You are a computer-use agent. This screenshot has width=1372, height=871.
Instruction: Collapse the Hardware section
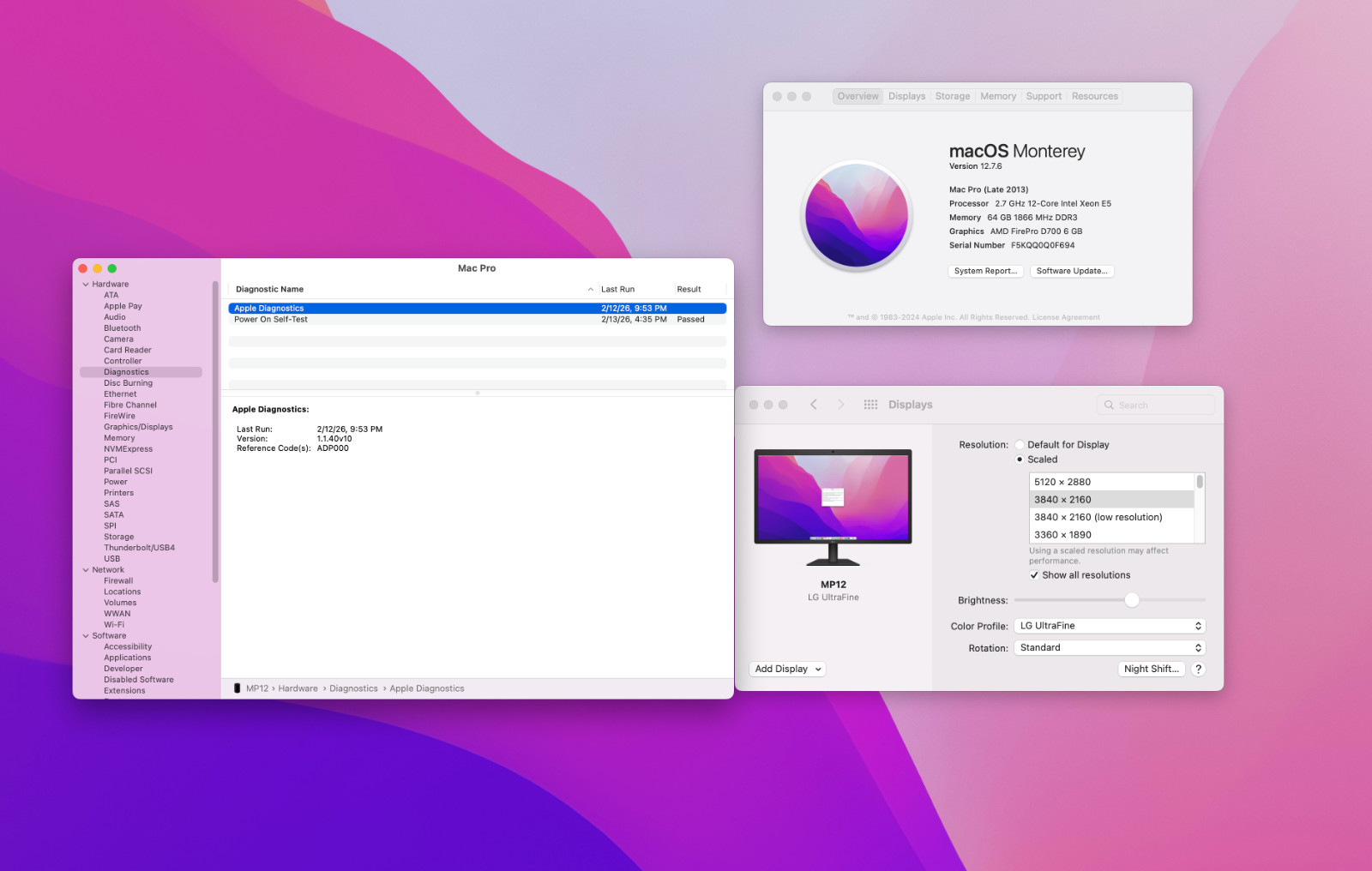(x=86, y=285)
